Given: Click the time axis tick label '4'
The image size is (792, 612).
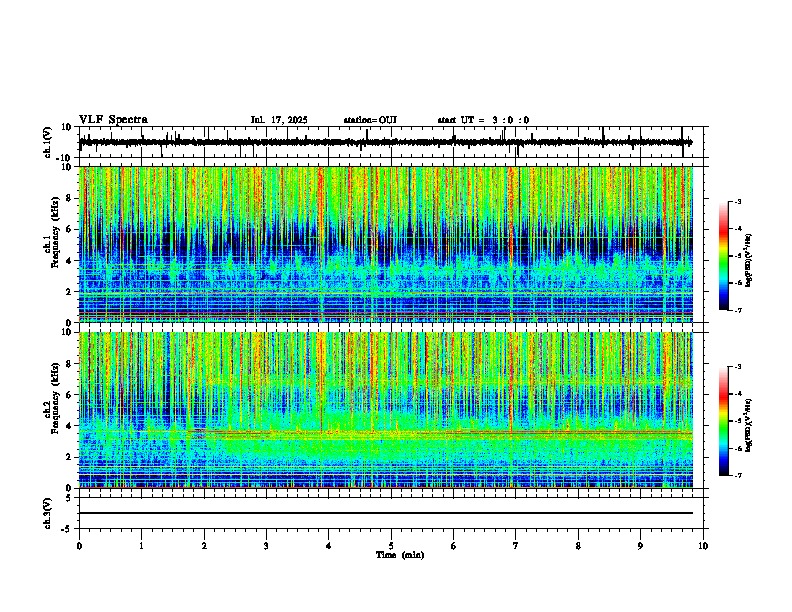Looking at the screenshot, I should (x=329, y=546).
